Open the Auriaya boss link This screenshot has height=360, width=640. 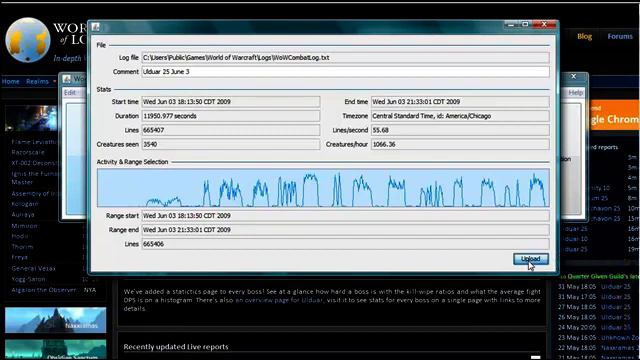[23, 214]
